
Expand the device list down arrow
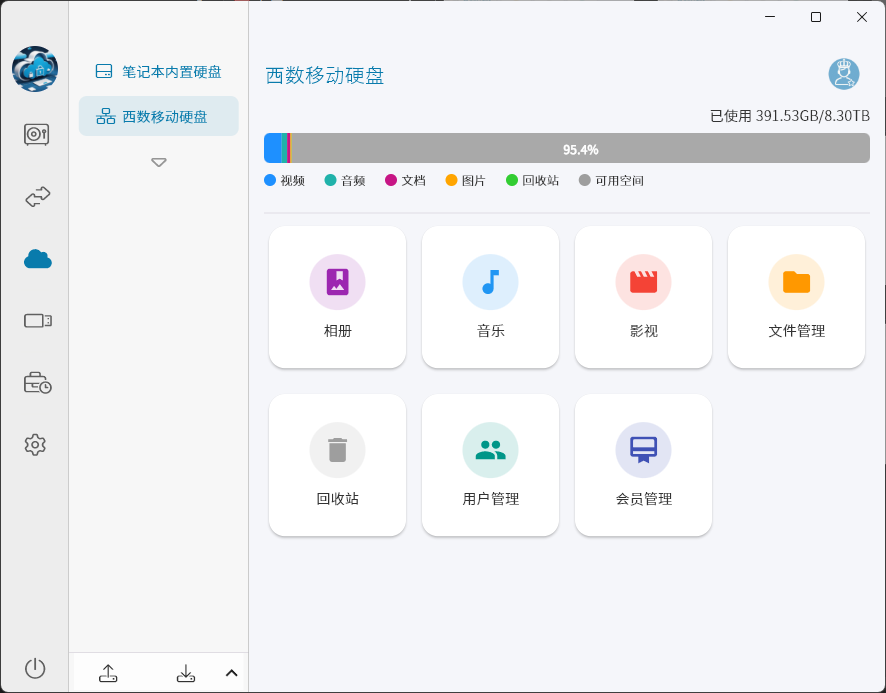[x=159, y=162]
